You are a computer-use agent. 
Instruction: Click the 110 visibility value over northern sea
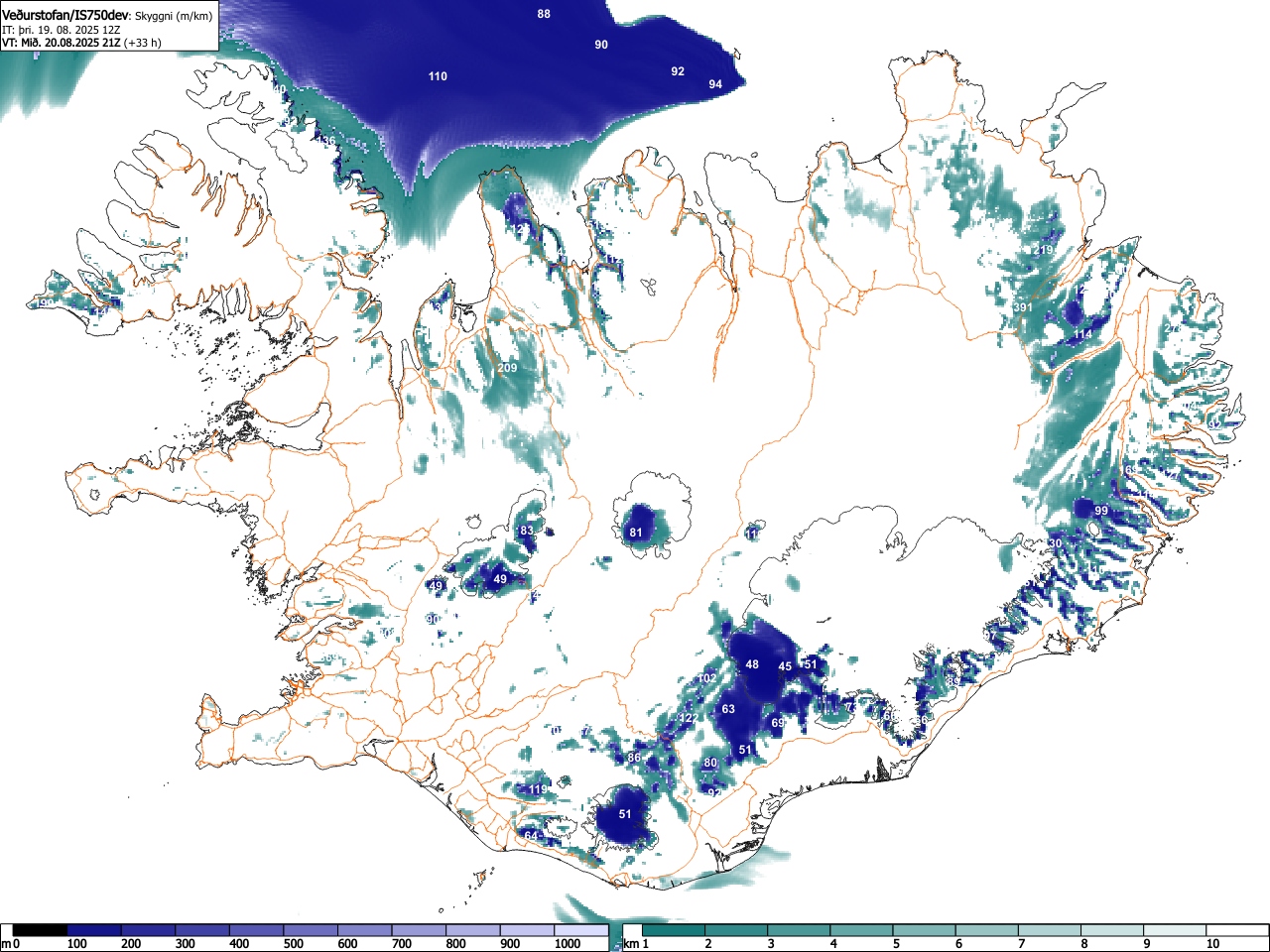[438, 76]
